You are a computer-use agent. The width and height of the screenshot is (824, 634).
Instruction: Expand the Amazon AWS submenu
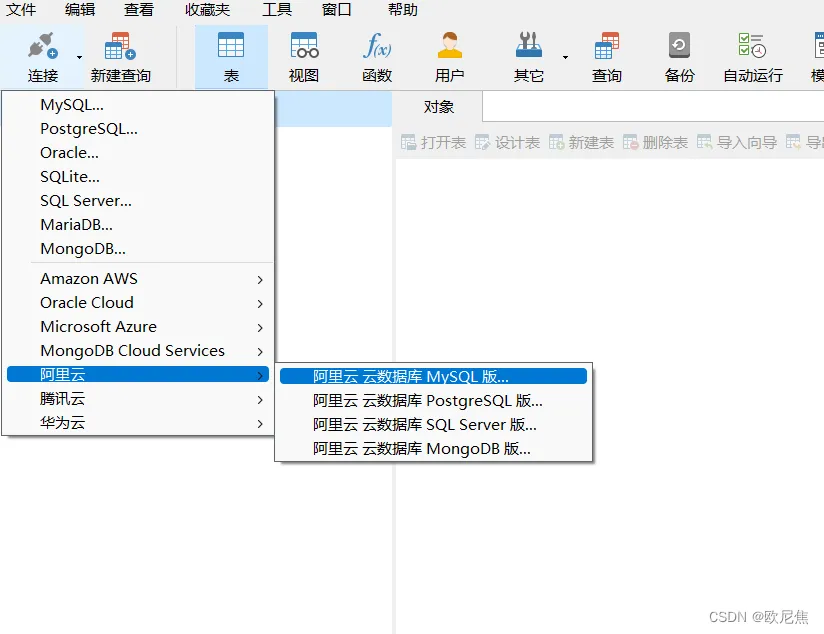[x=88, y=278]
